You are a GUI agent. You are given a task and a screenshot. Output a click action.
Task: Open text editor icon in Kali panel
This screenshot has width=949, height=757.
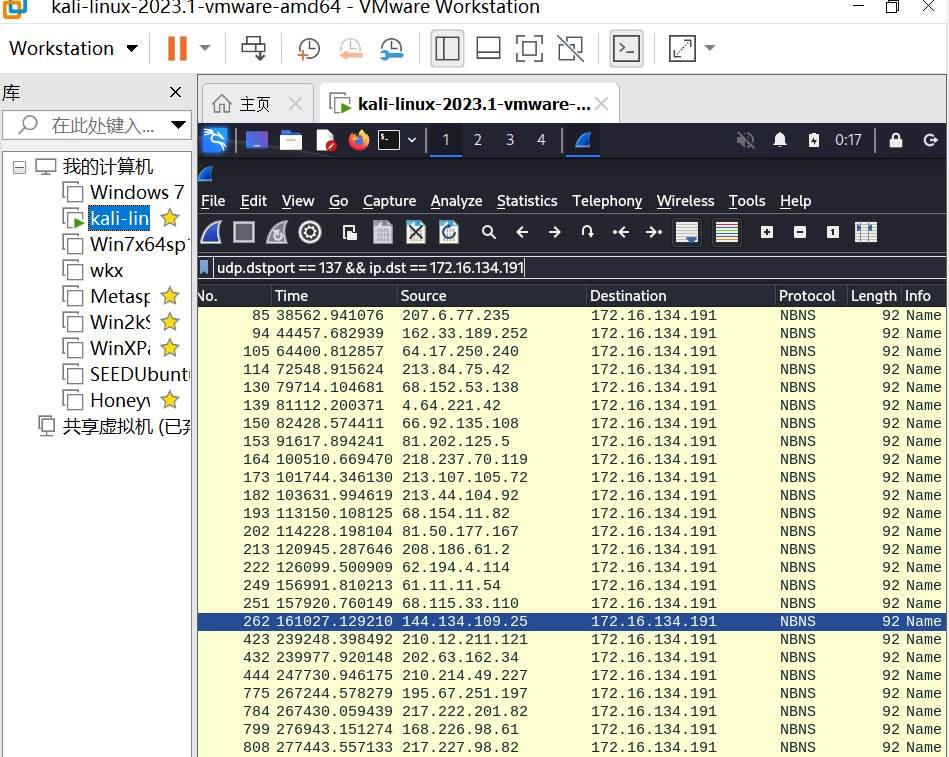(326, 140)
